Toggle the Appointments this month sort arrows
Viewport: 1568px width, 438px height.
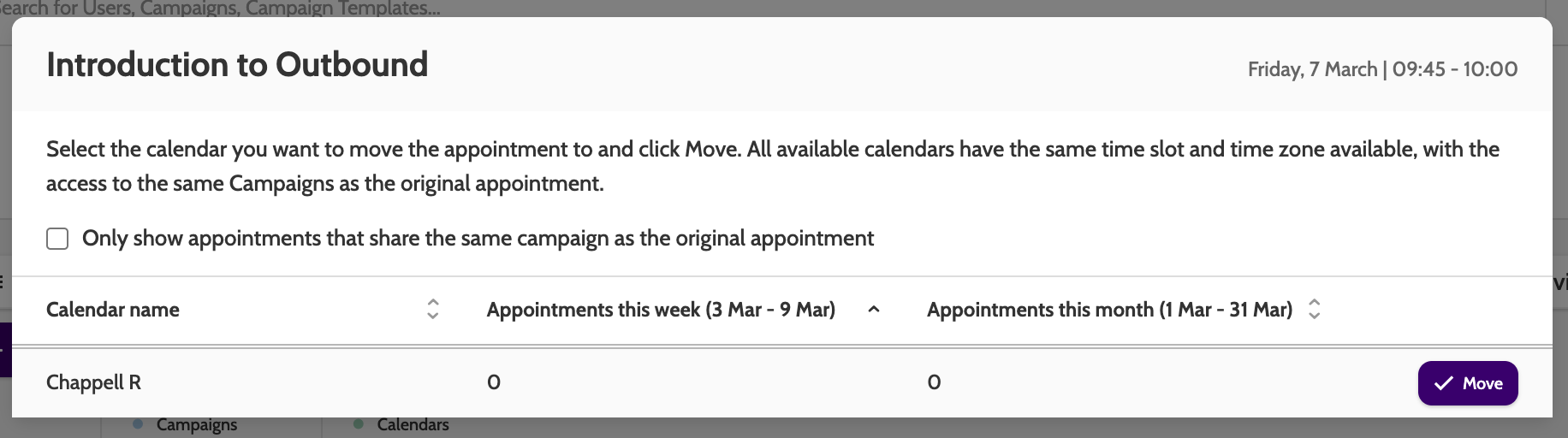(x=1315, y=309)
